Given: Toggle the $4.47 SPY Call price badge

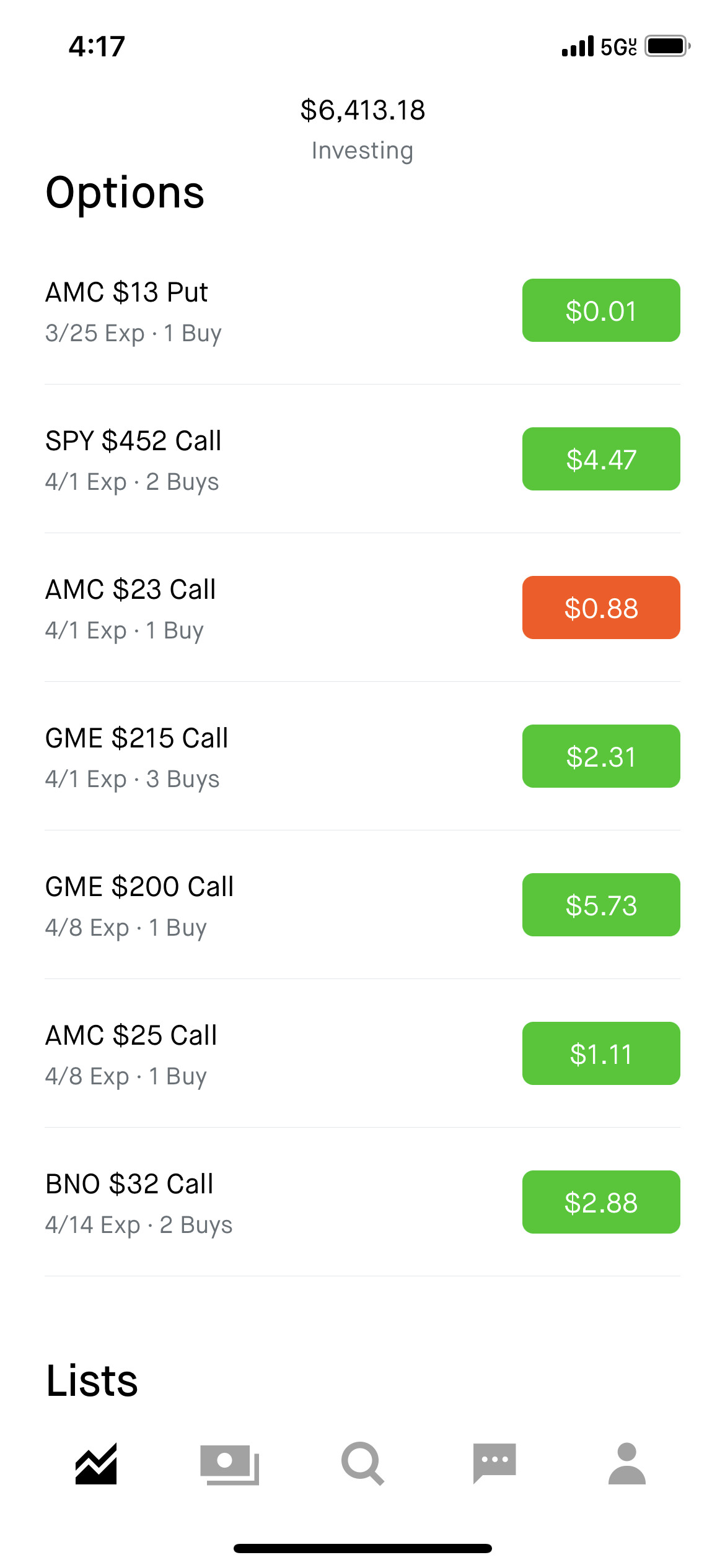Looking at the screenshot, I should (601, 459).
